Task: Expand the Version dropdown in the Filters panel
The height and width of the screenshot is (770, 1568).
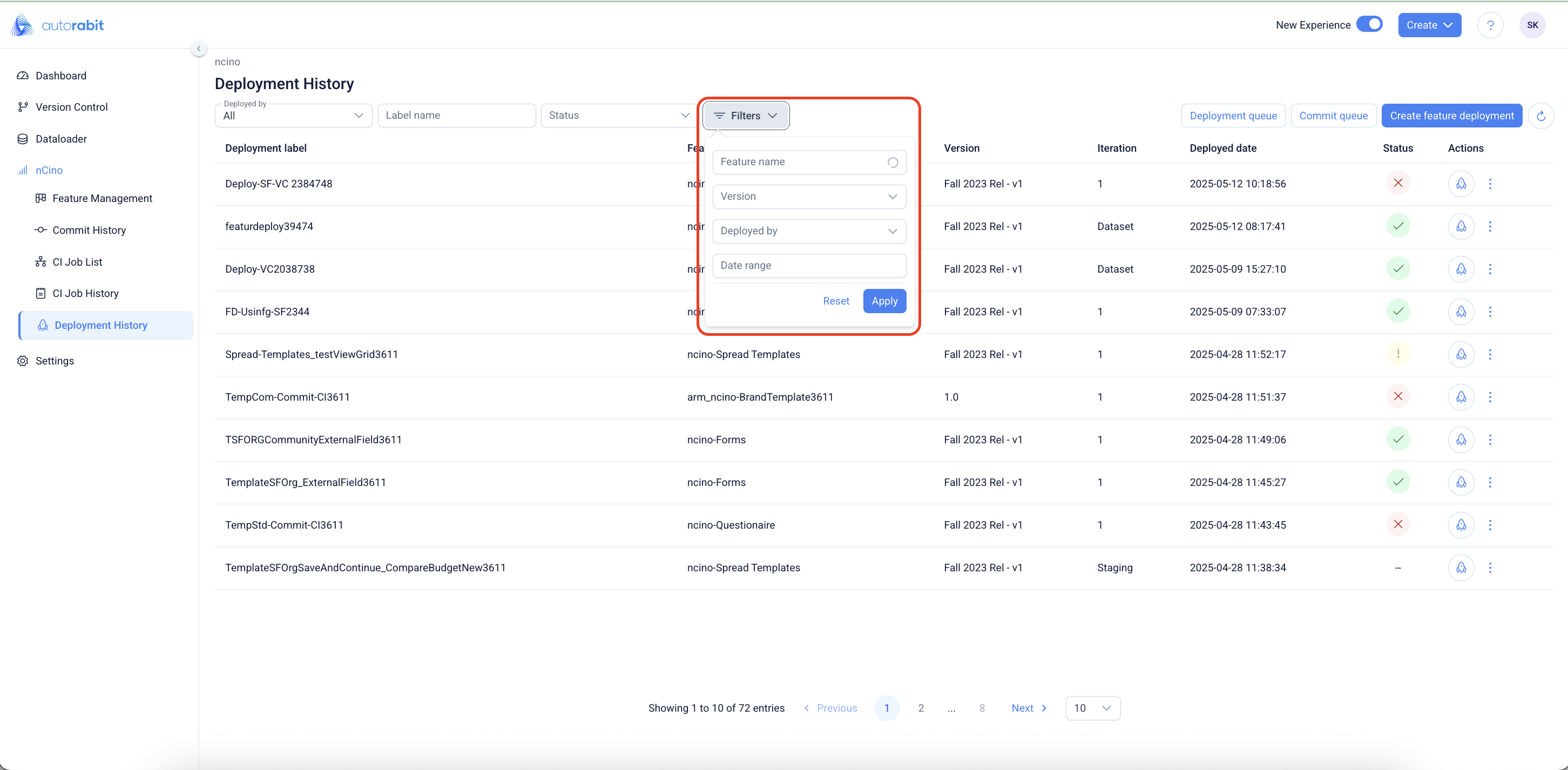Action: pyautogui.click(x=809, y=197)
